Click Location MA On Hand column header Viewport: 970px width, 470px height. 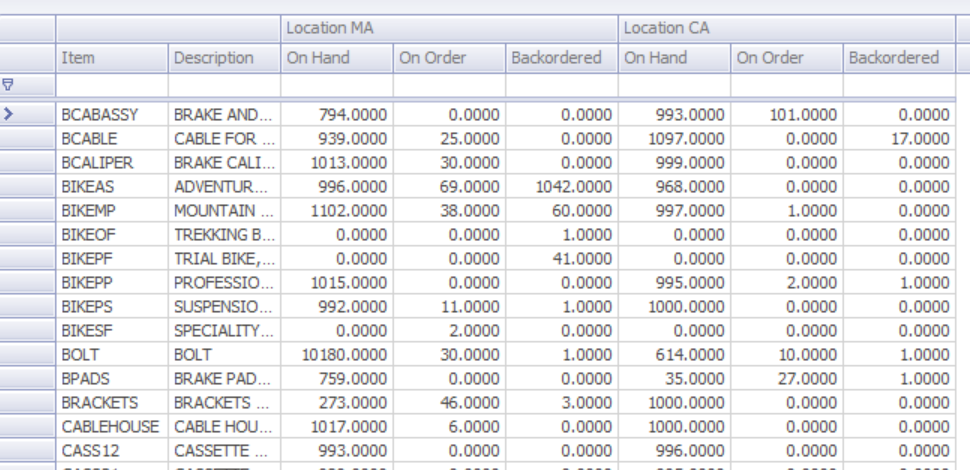tap(337, 58)
